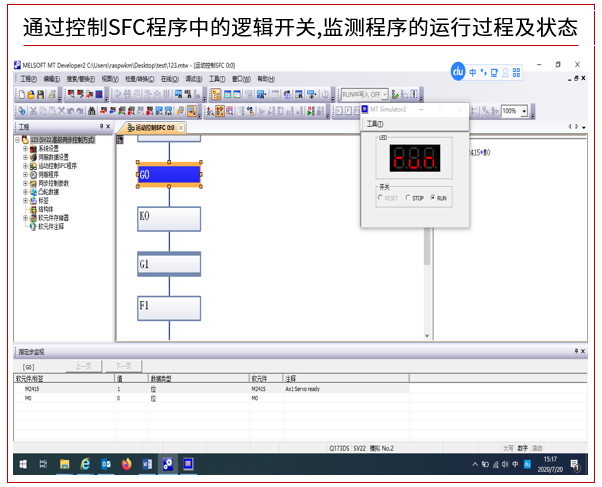
Task: Open Word from the taskbar
Action: point(147,465)
